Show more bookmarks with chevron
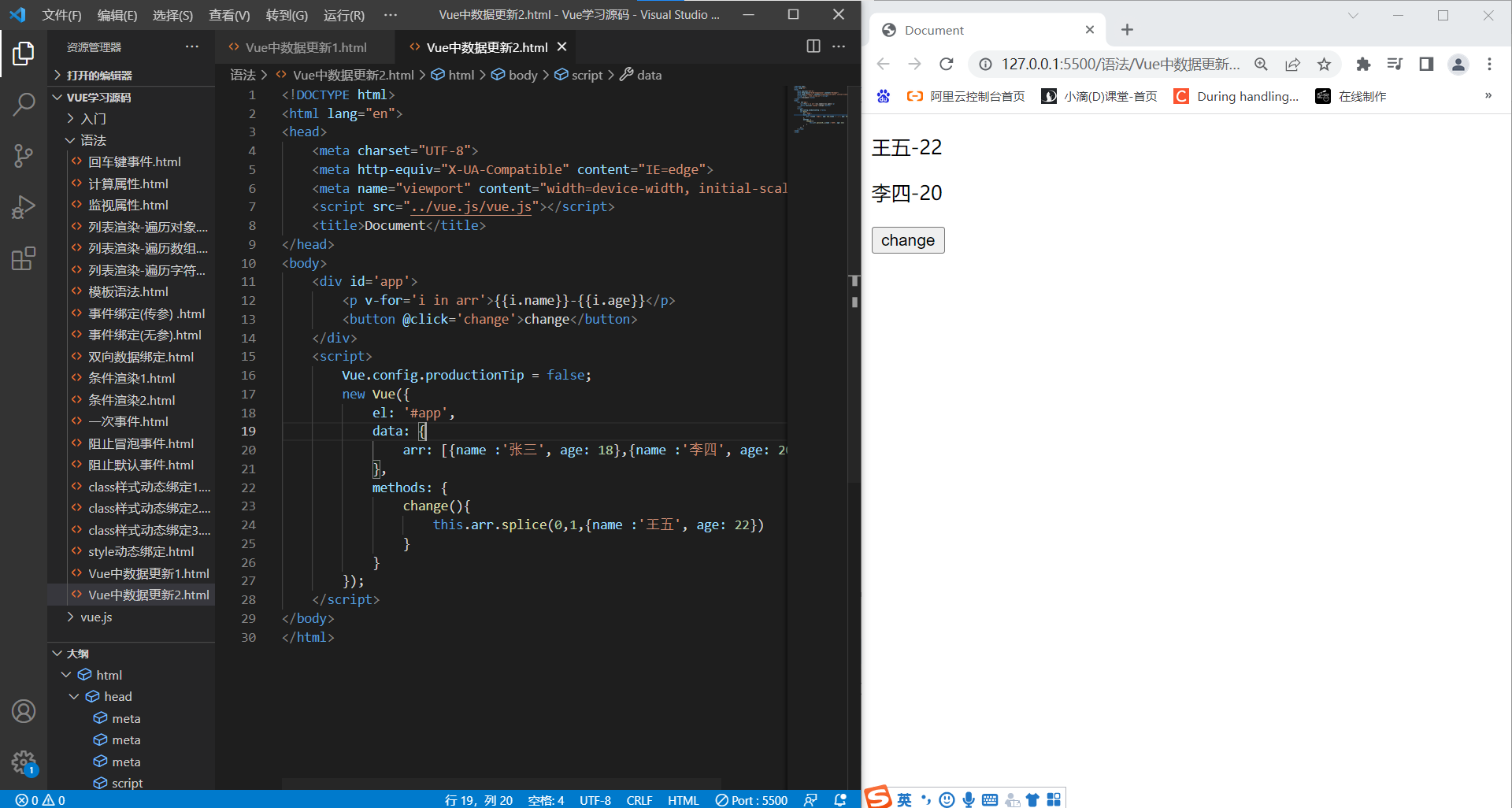1512x808 pixels. 1488,96
